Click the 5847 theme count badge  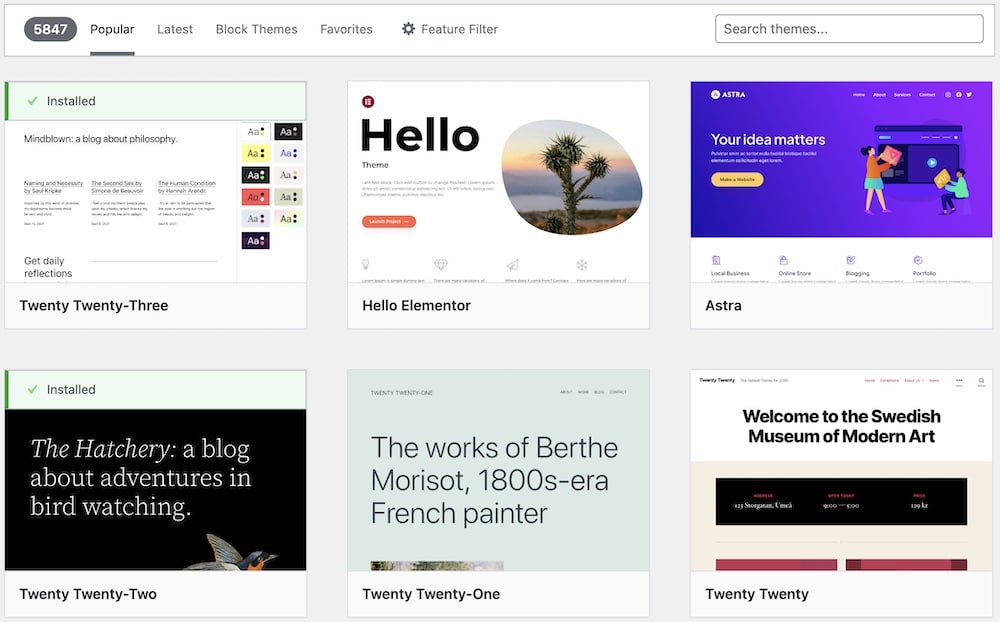coord(50,29)
